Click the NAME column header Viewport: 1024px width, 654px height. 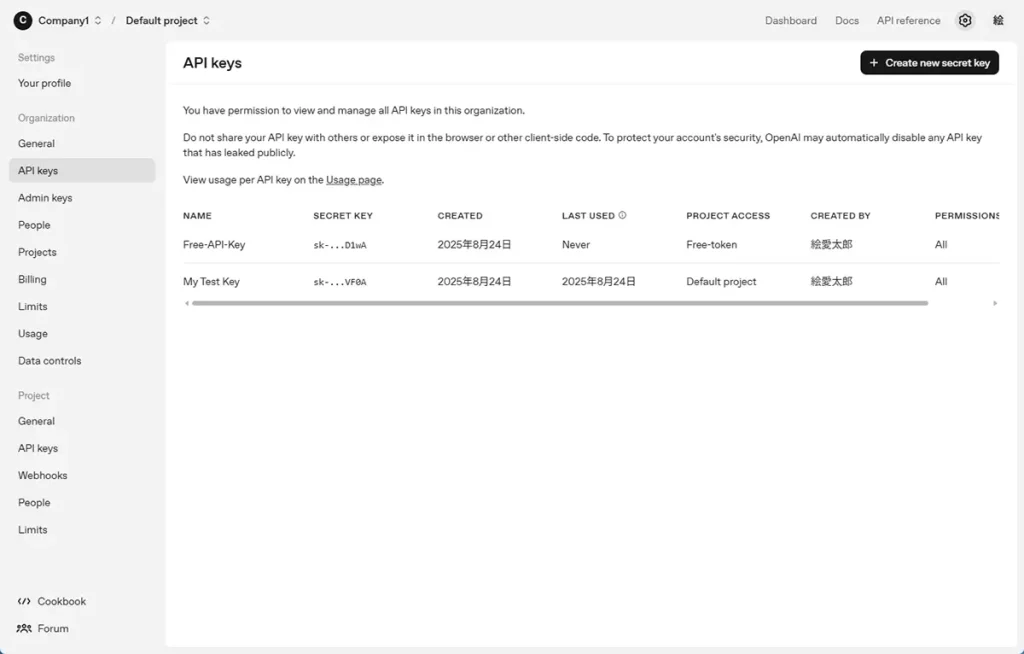pyautogui.click(x=197, y=216)
